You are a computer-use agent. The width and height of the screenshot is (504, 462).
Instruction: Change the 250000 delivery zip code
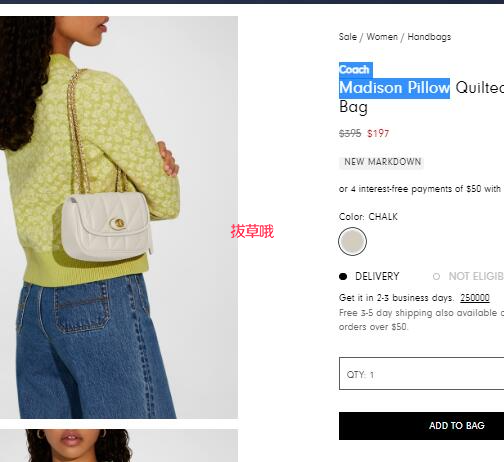[x=475, y=297]
